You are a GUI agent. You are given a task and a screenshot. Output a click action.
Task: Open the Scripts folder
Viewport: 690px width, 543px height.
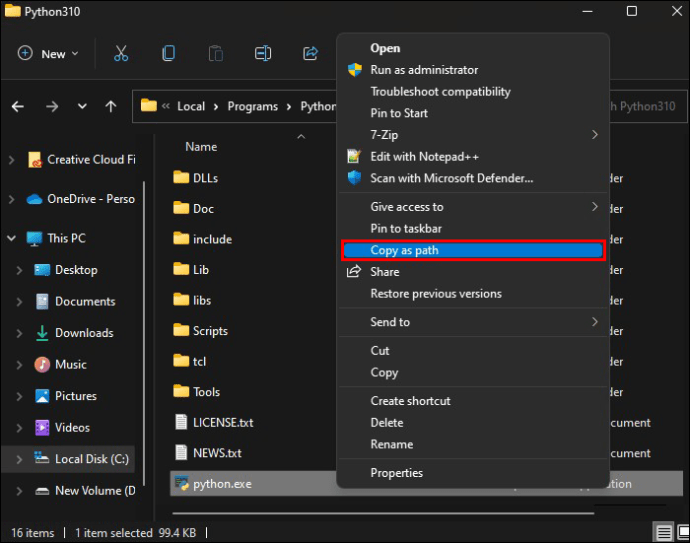click(210, 331)
